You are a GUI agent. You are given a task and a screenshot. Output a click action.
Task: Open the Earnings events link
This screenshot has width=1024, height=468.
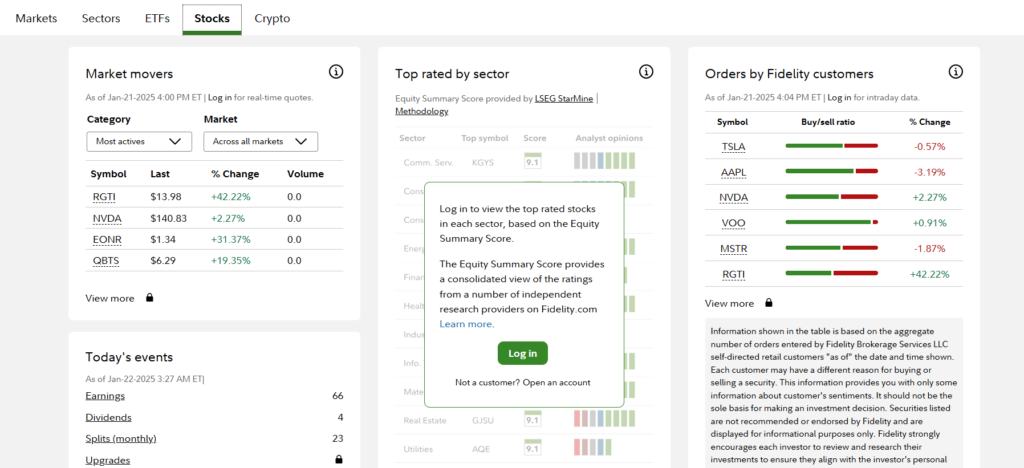pyautogui.click(x=105, y=396)
